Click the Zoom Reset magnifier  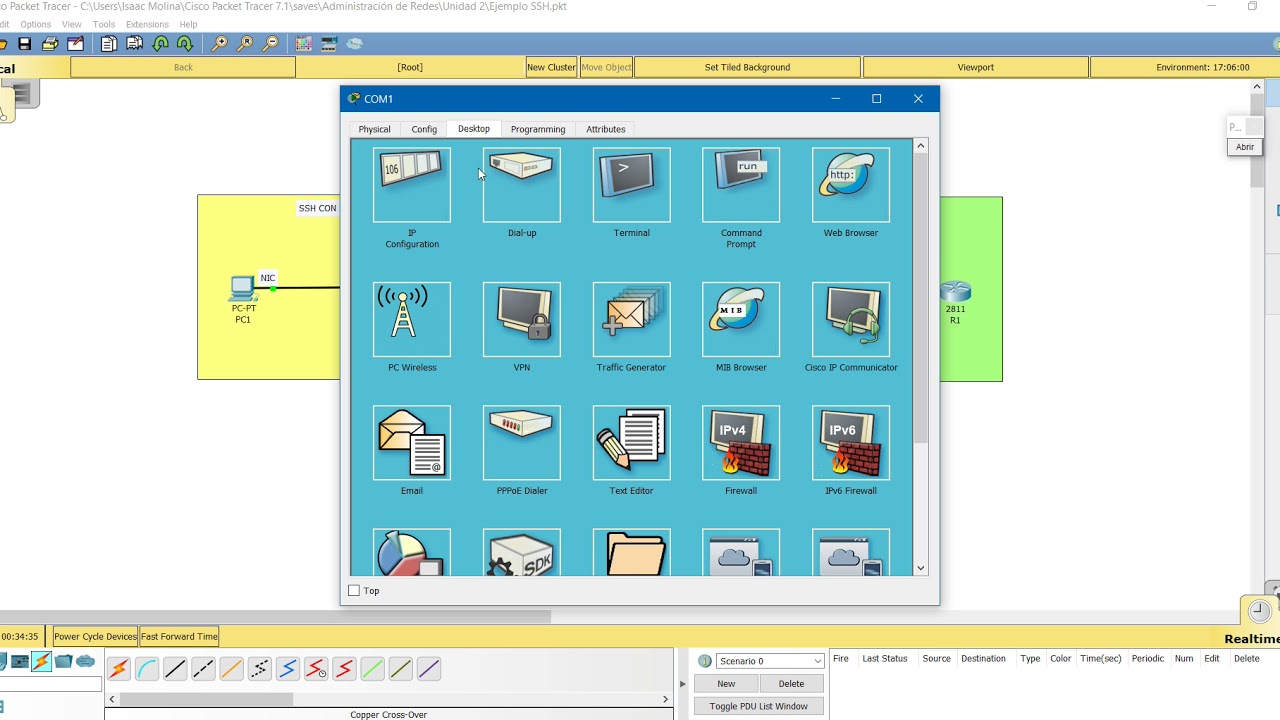point(245,44)
